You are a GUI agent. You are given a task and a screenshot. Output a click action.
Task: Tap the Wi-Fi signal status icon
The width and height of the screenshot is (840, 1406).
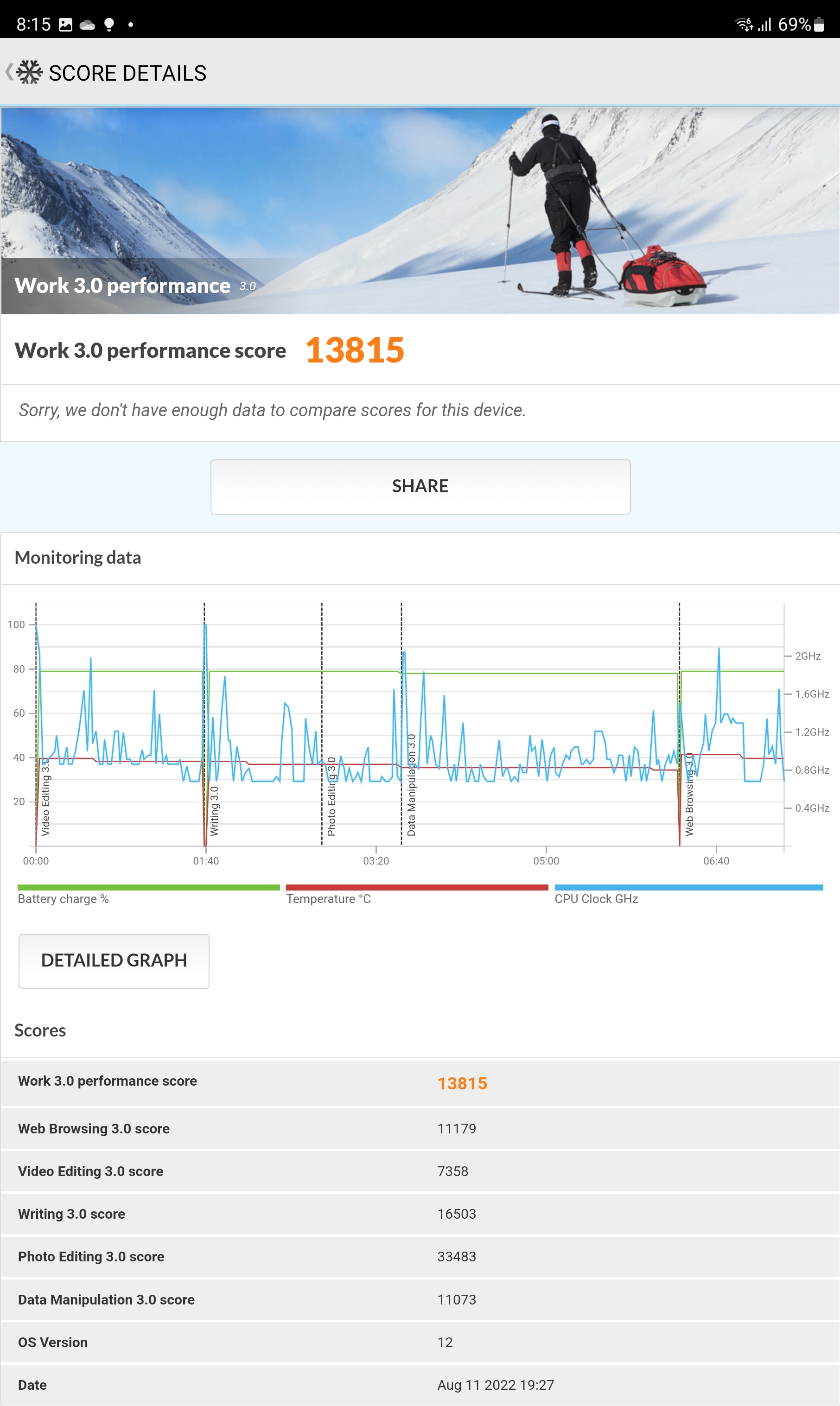(x=744, y=25)
